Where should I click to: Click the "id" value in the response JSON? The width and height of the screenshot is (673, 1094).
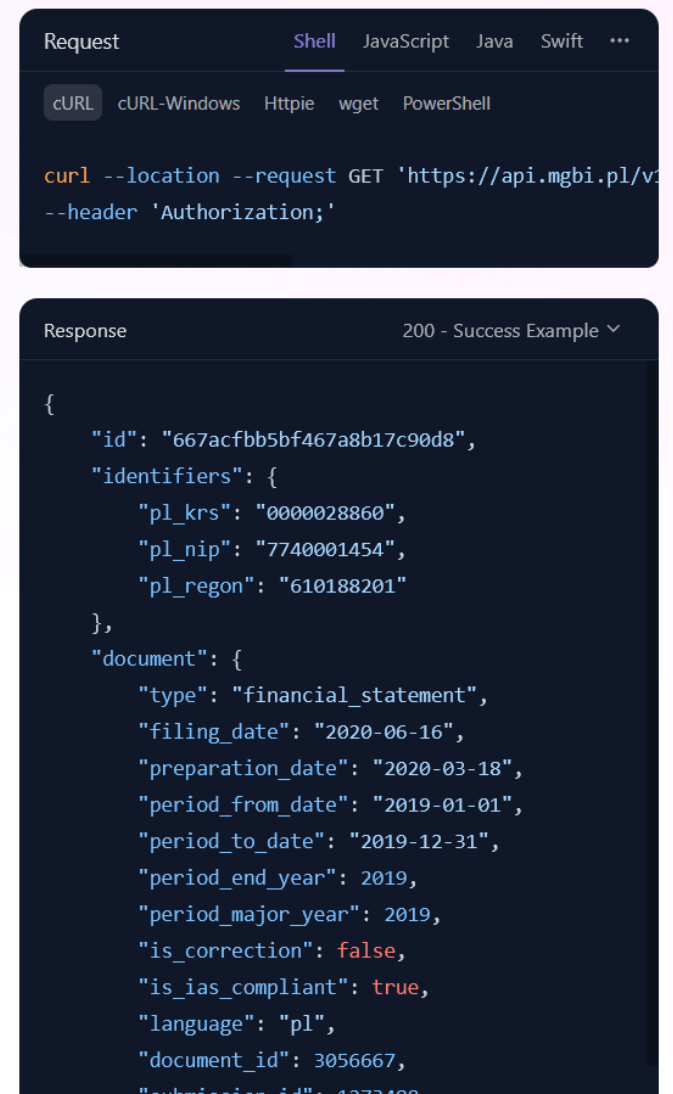313,440
